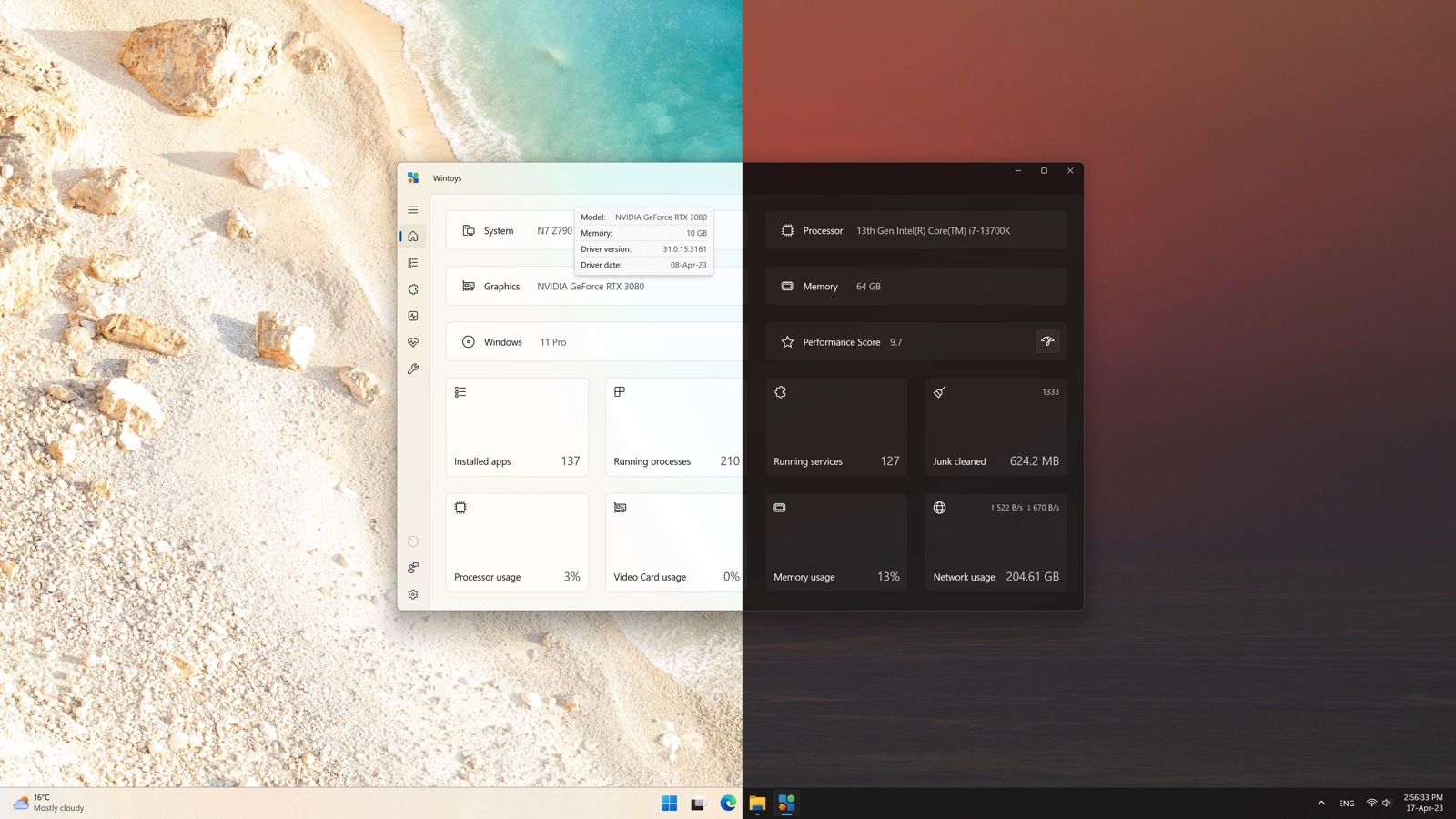Screen dimensions: 1456x819
Task: Run the Performance Score gauge button
Action: 1047,341
